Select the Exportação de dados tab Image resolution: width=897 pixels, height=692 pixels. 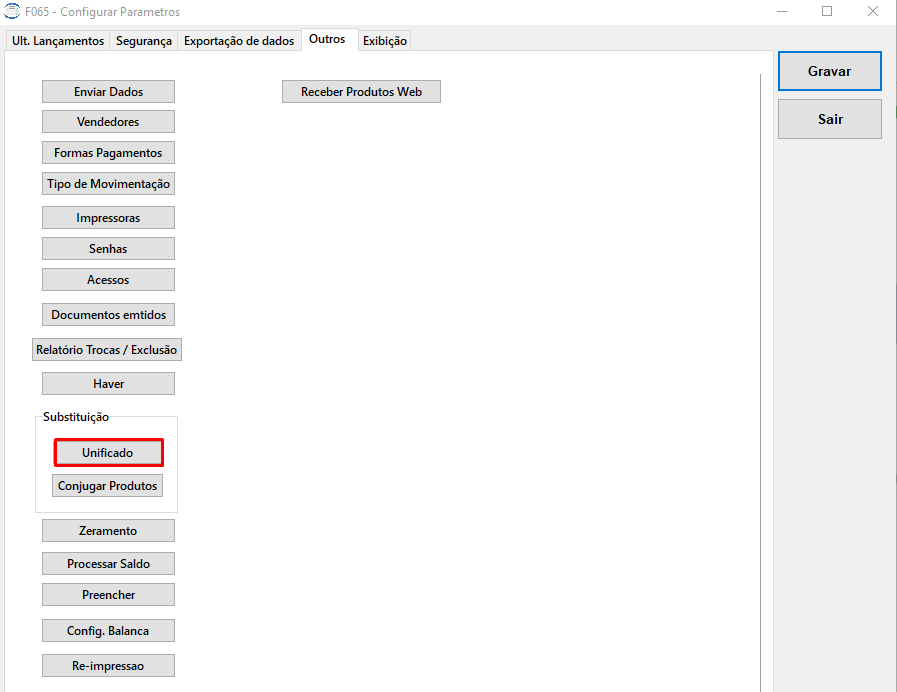pyautogui.click(x=239, y=41)
